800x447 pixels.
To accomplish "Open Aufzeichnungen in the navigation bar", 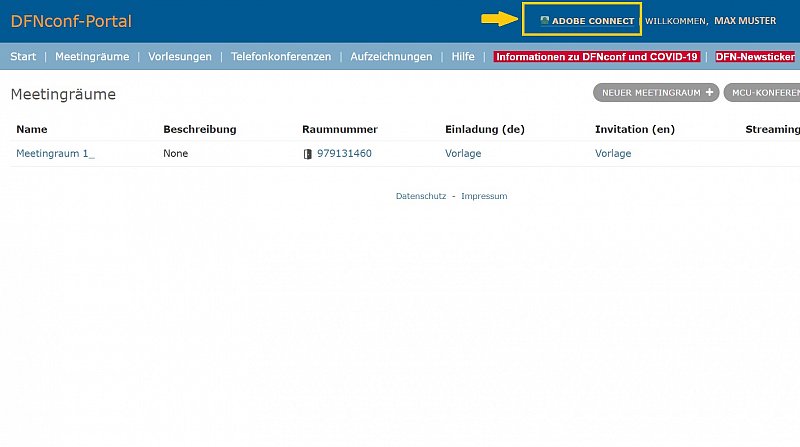I will pyautogui.click(x=391, y=57).
